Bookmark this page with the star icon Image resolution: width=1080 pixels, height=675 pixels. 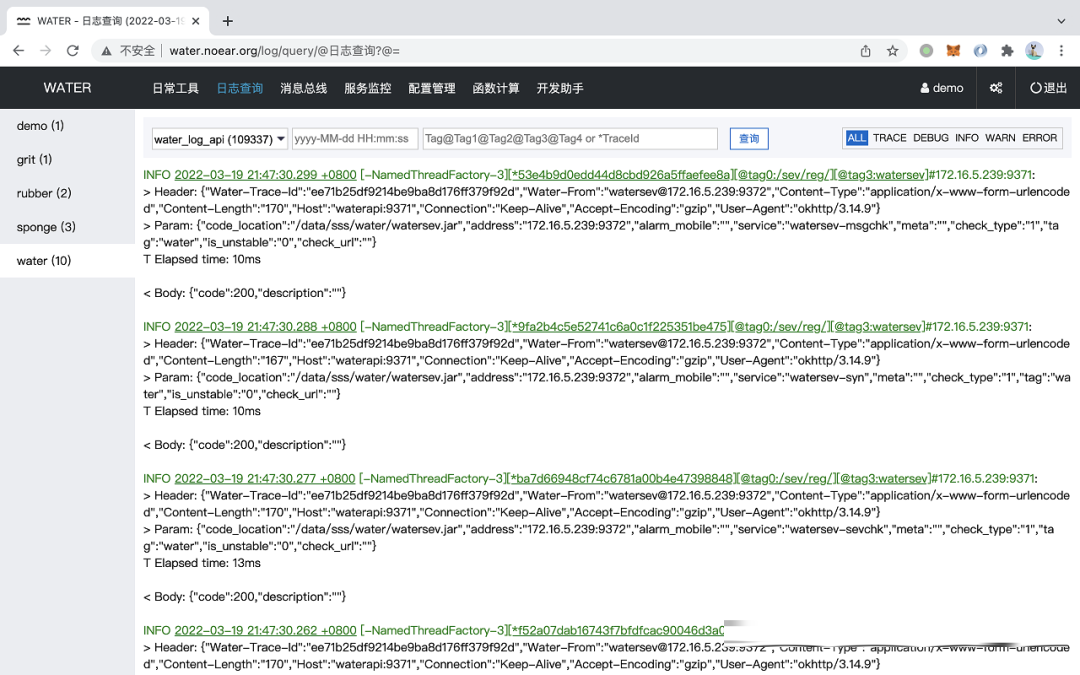point(892,51)
